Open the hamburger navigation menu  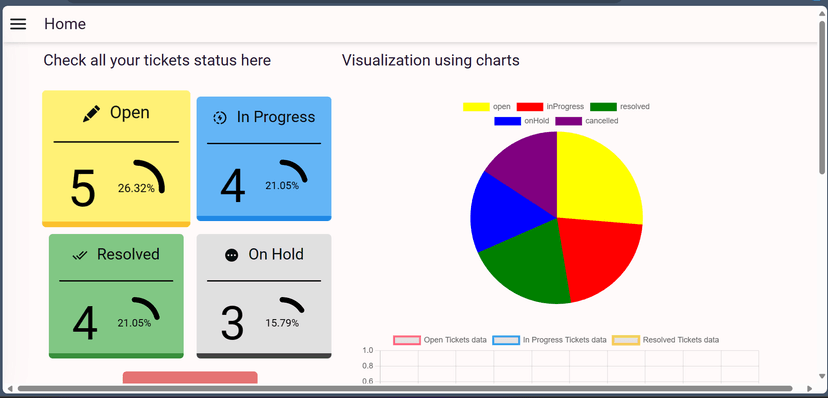point(18,24)
